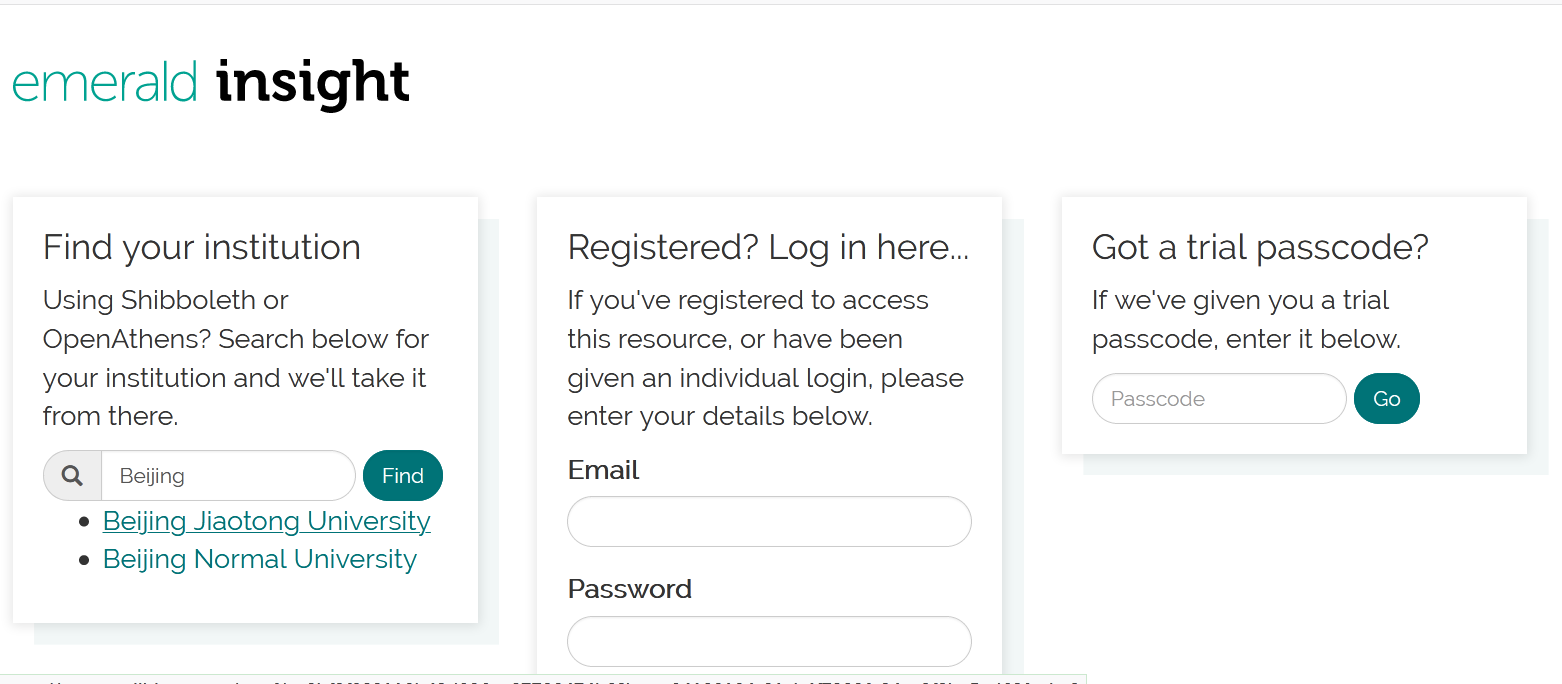Click the URL status bar at bottom
The width and height of the screenshot is (1562, 684).
click(540, 680)
